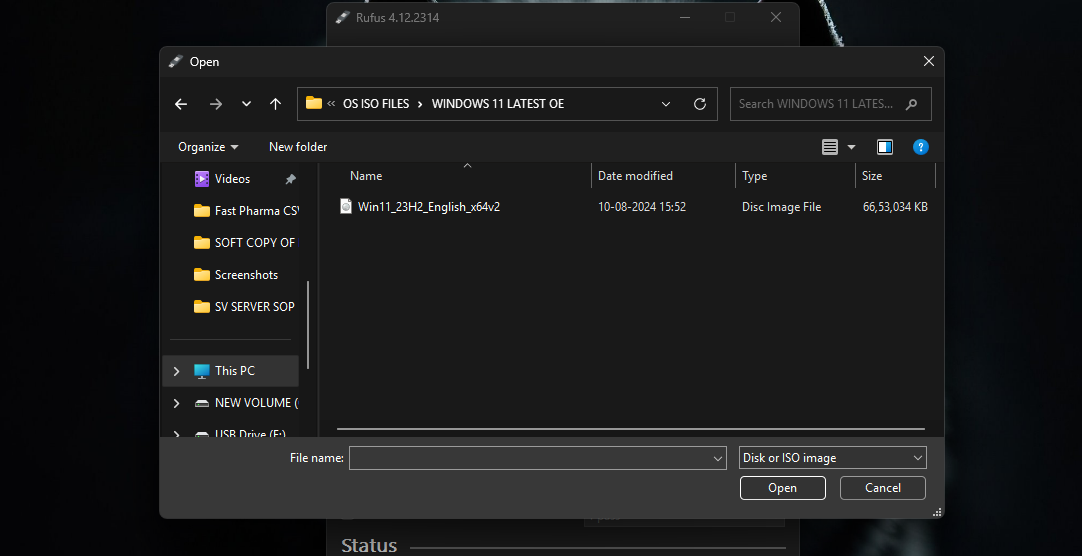Expand address bar history dropdown
Image resolution: width=1082 pixels, height=556 pixels.
tap(666, 104)
